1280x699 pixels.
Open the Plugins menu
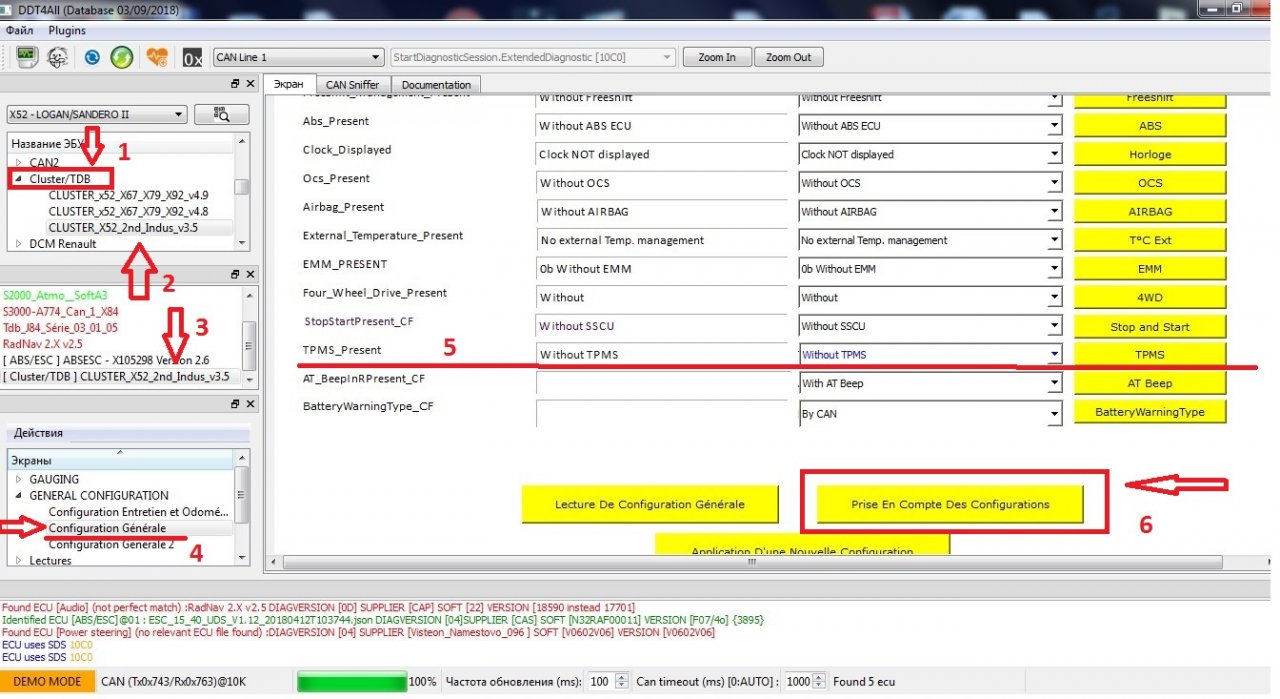(67, 31)
